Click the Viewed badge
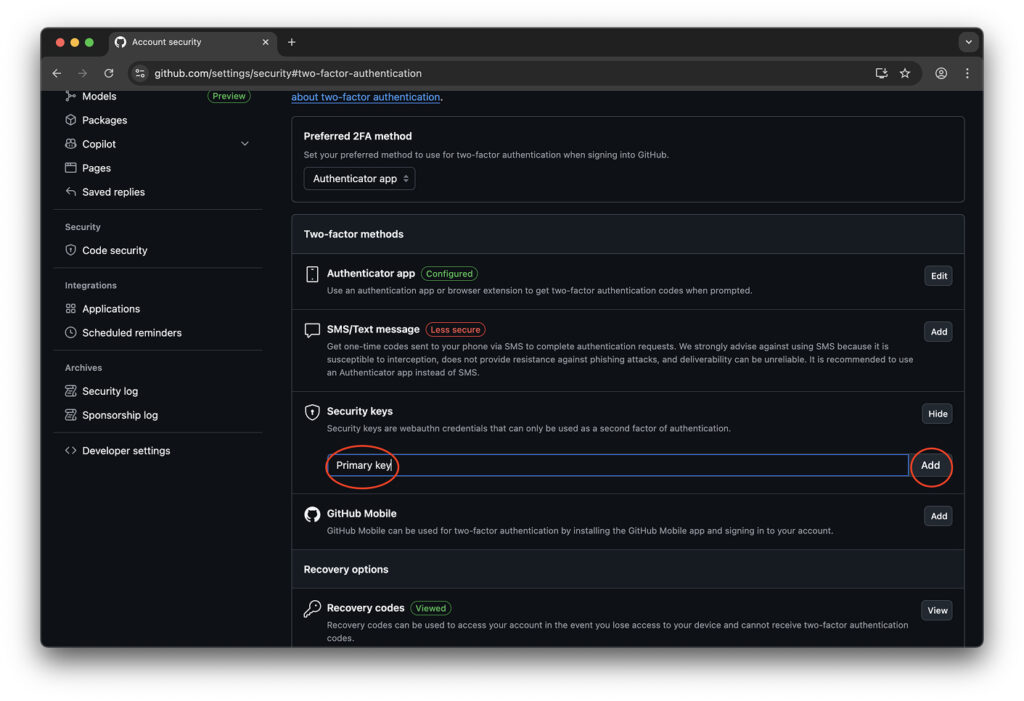The image size is (1024, 701). coord(430,608)
